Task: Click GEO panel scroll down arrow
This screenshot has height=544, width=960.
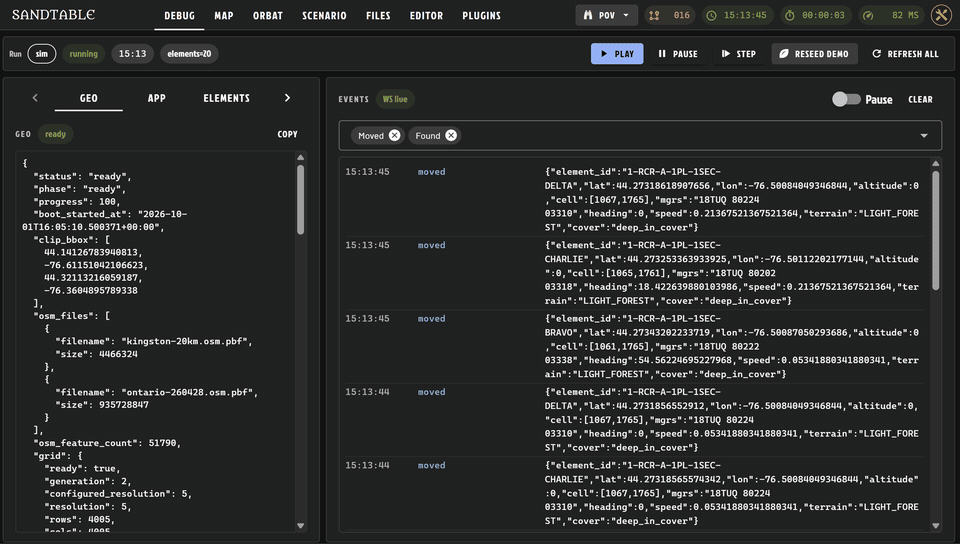Action: coord(301,526)
